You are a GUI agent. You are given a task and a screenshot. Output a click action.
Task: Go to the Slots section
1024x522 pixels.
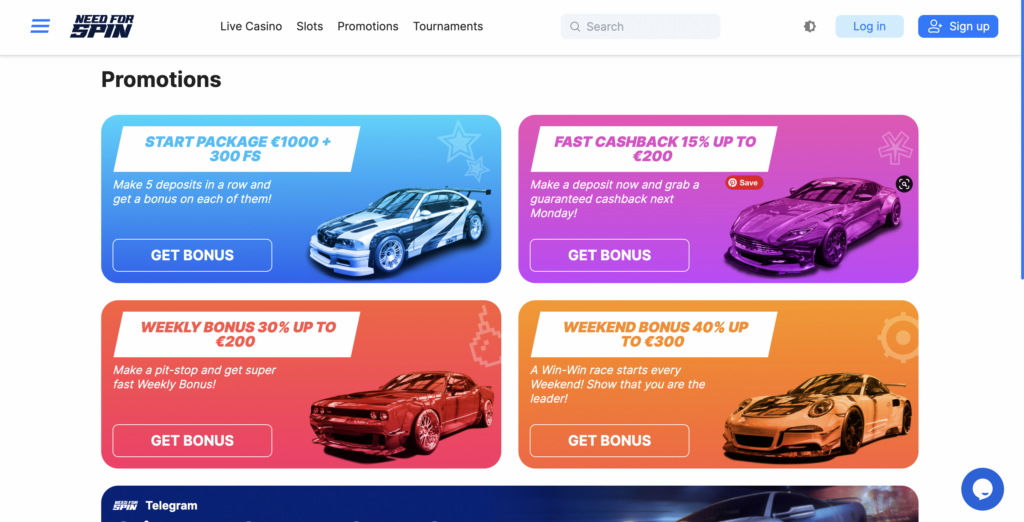pyautogui.click(x=310, y=26)
